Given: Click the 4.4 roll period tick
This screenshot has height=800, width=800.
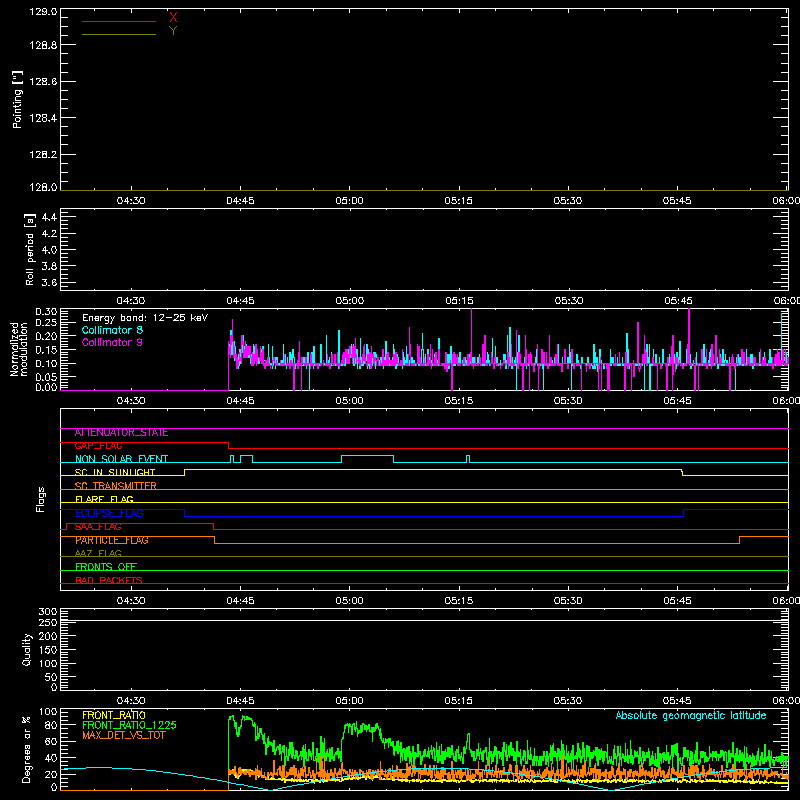Looking at the screenshot, I should click(49, 217).
